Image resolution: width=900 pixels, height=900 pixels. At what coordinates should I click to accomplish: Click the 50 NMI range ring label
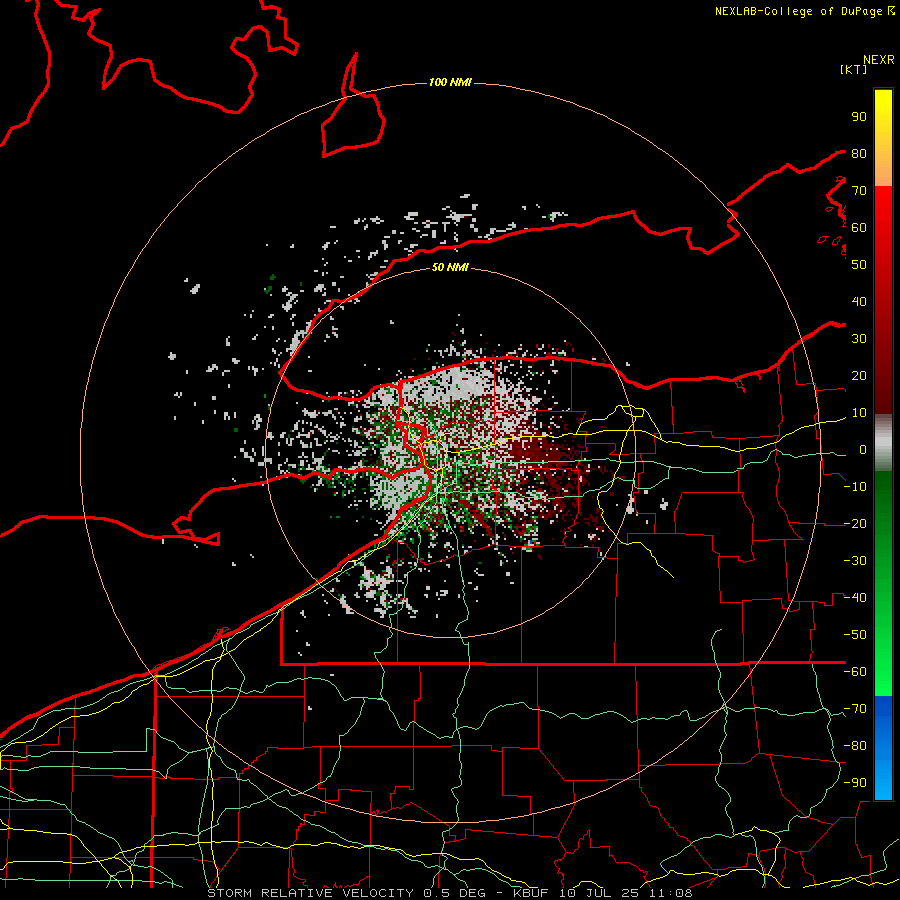[x=450, y=267]
